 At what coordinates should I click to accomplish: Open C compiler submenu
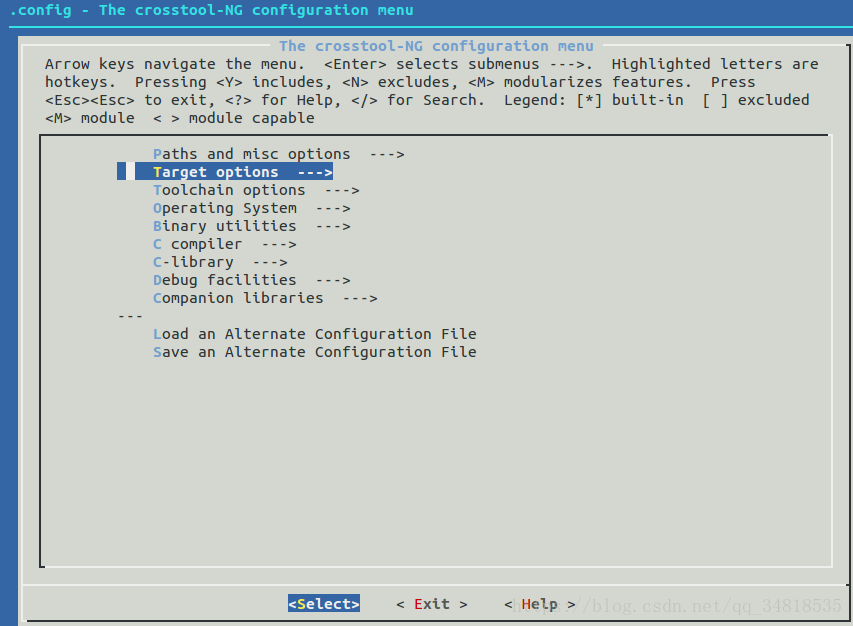pyautogui.click(x=225, y=244)
